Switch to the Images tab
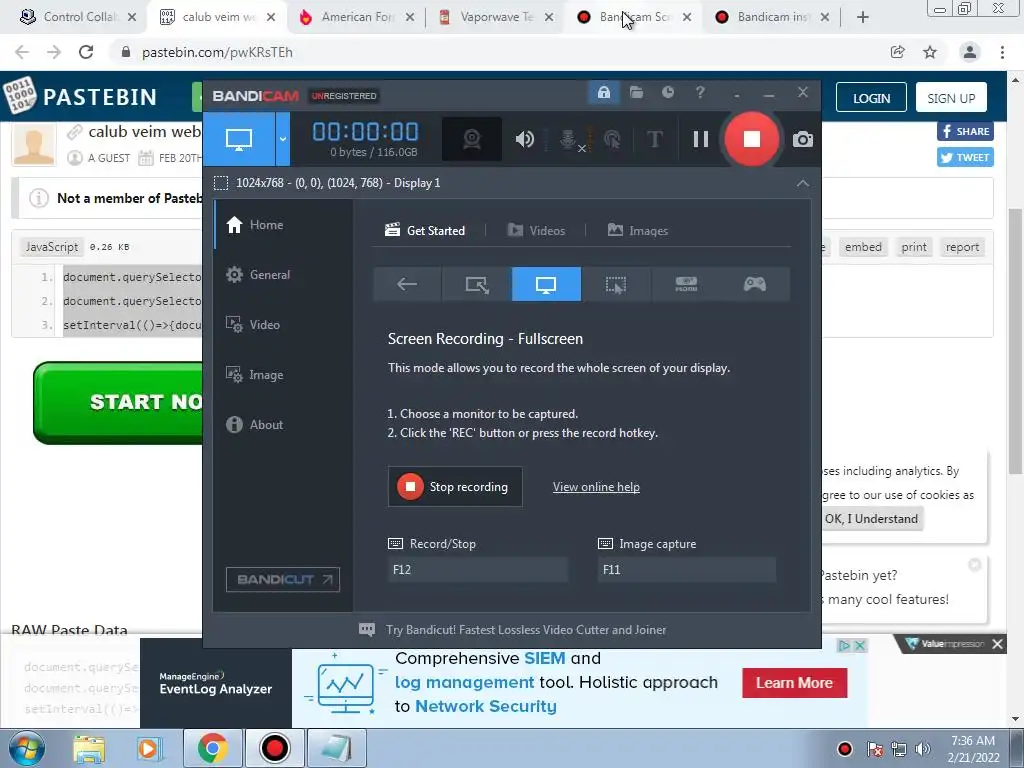The image size is (1024, 768). 638,231
